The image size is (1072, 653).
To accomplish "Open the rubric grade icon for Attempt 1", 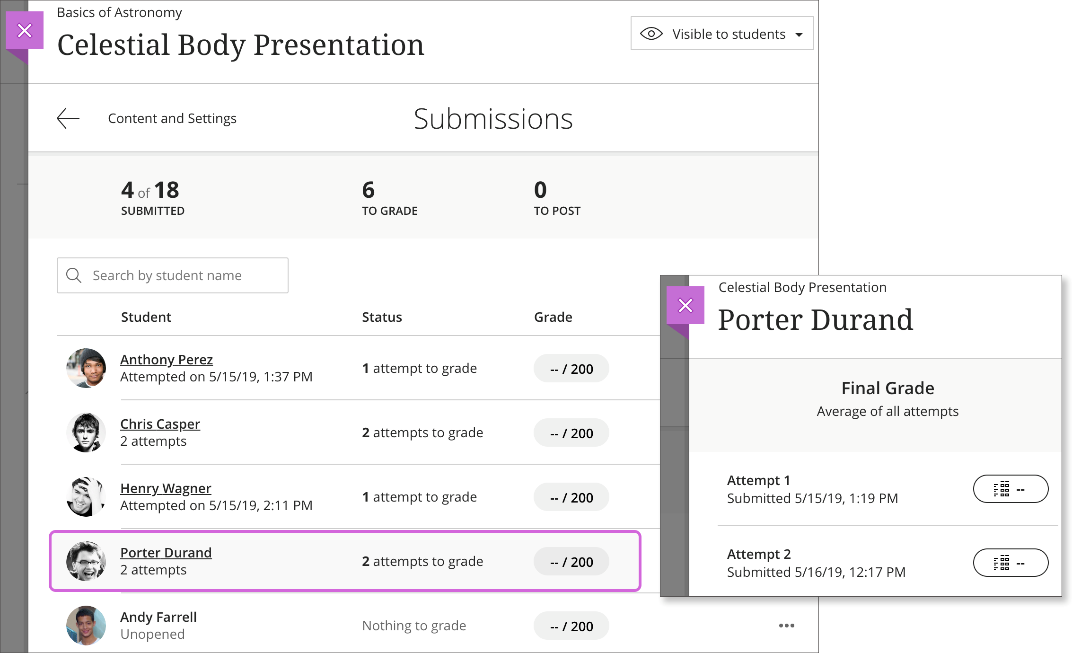I will 1010,489.
